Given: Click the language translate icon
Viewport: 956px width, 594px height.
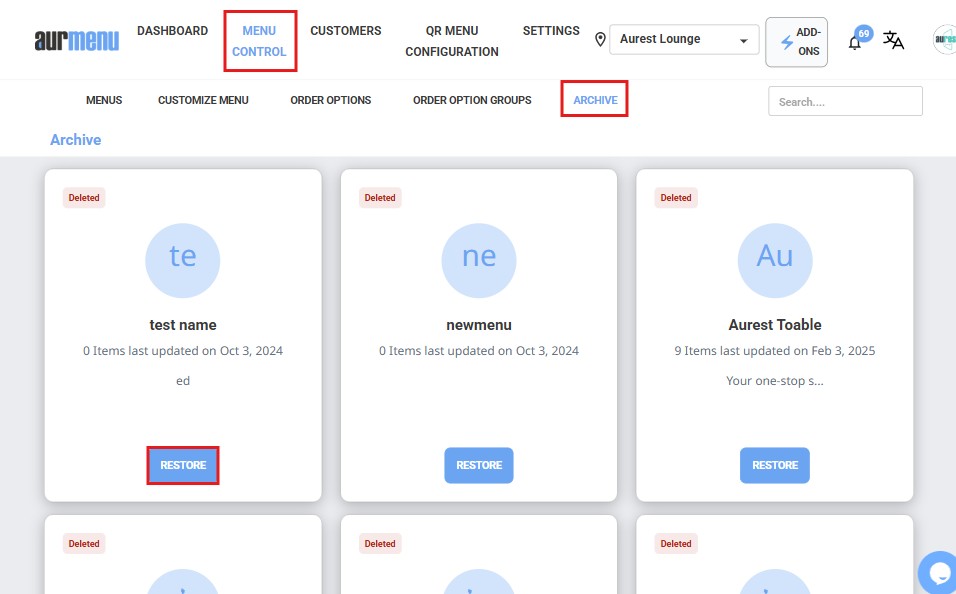Looking at the screenshot, I should [x=893, y=41].
